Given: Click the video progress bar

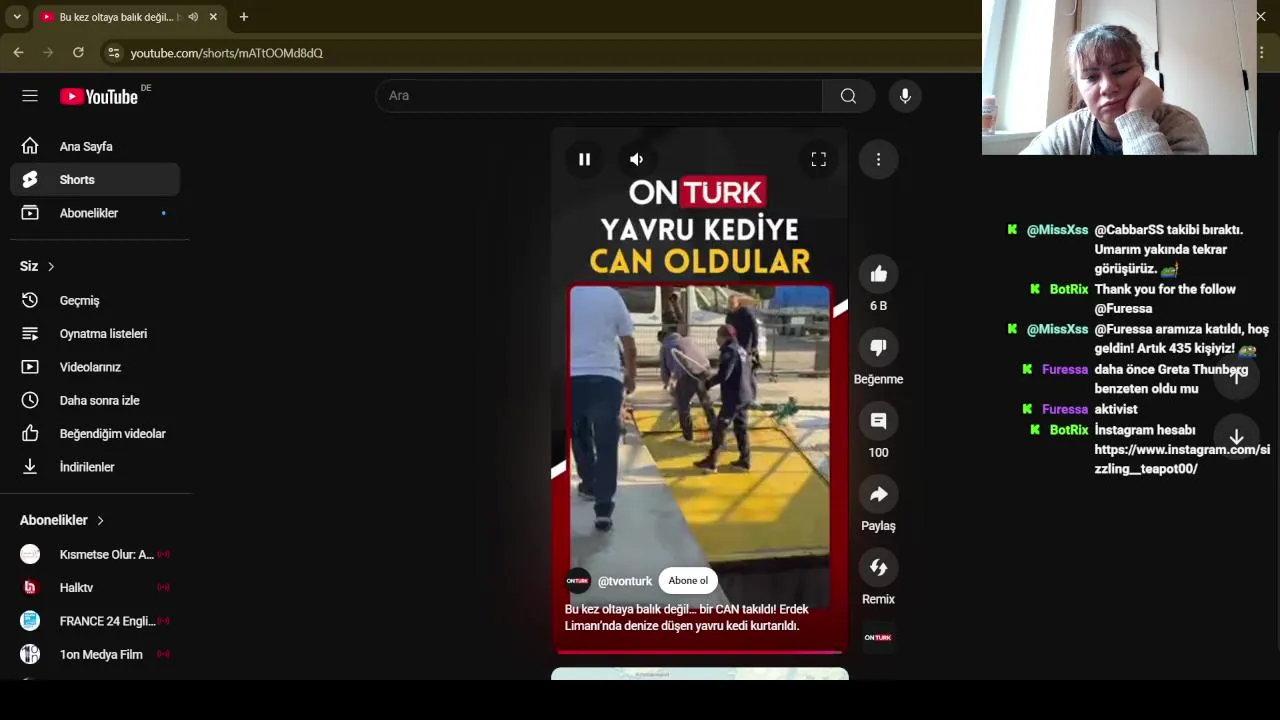Looking at the screenshot, I should click(700, 652).
